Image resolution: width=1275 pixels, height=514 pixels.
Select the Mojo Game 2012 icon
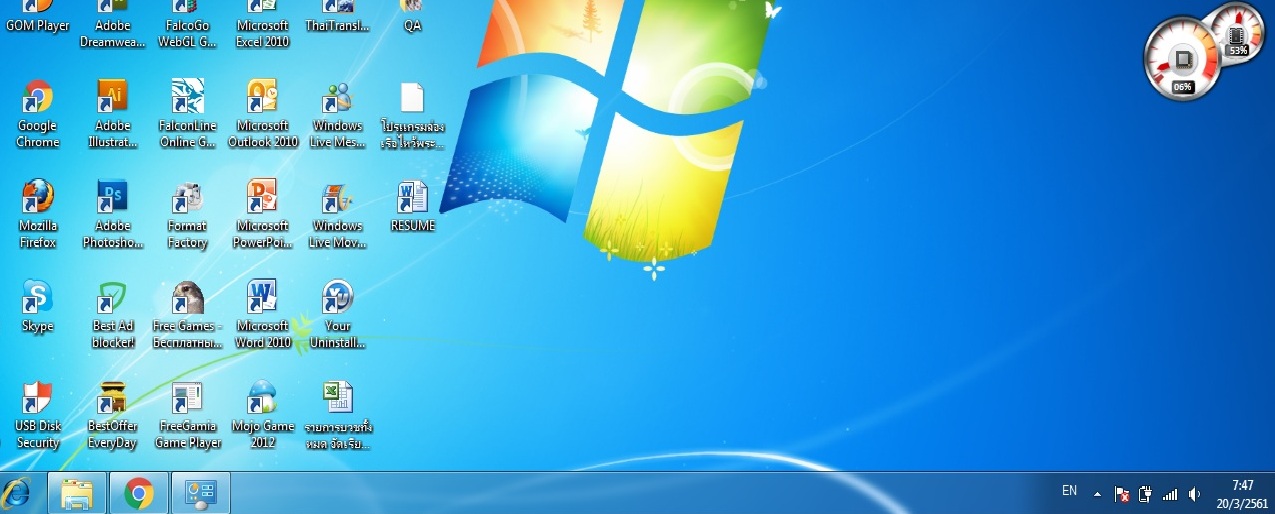pyautogui.click(x=262, y=397)
